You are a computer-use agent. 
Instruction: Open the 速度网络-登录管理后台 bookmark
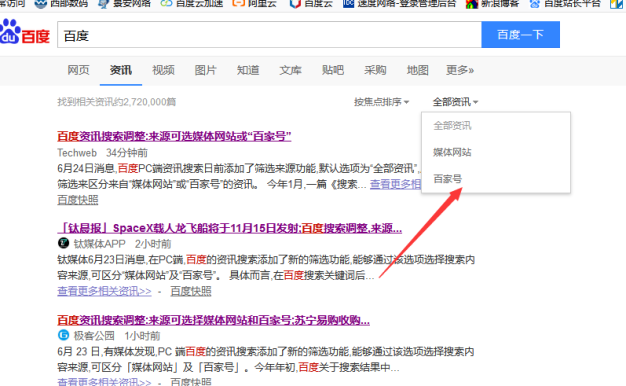399,4
